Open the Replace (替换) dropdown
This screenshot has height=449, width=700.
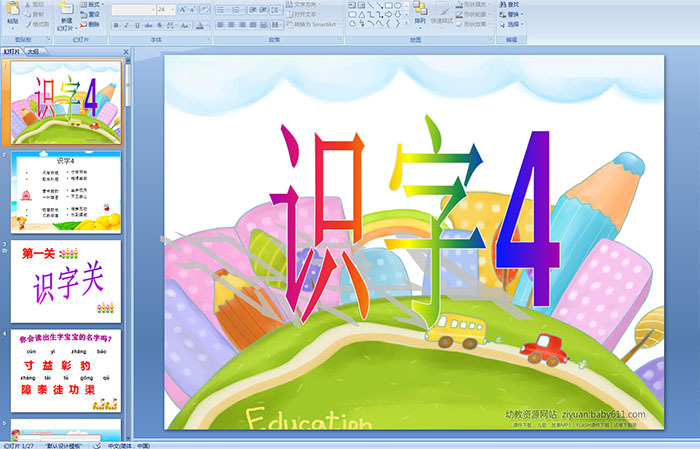pyautogui.click(x=512, y=14)
